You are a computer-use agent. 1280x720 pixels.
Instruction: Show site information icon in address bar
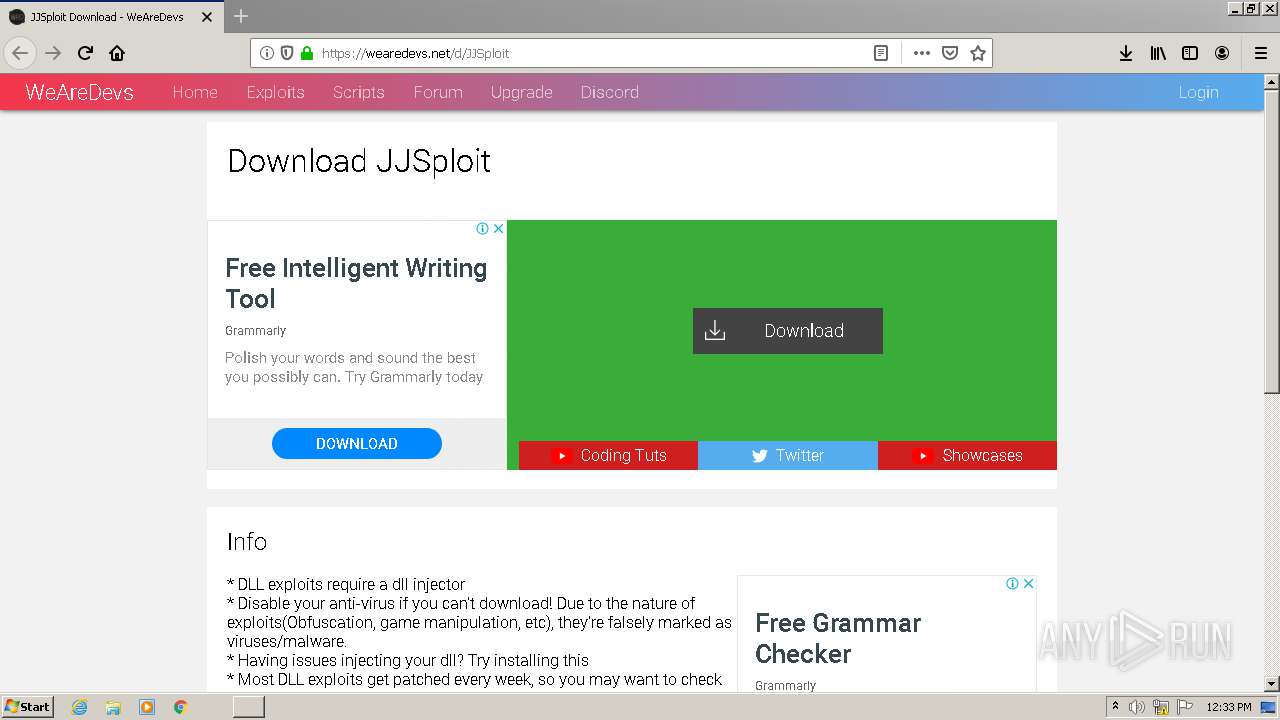pos(267,53)
